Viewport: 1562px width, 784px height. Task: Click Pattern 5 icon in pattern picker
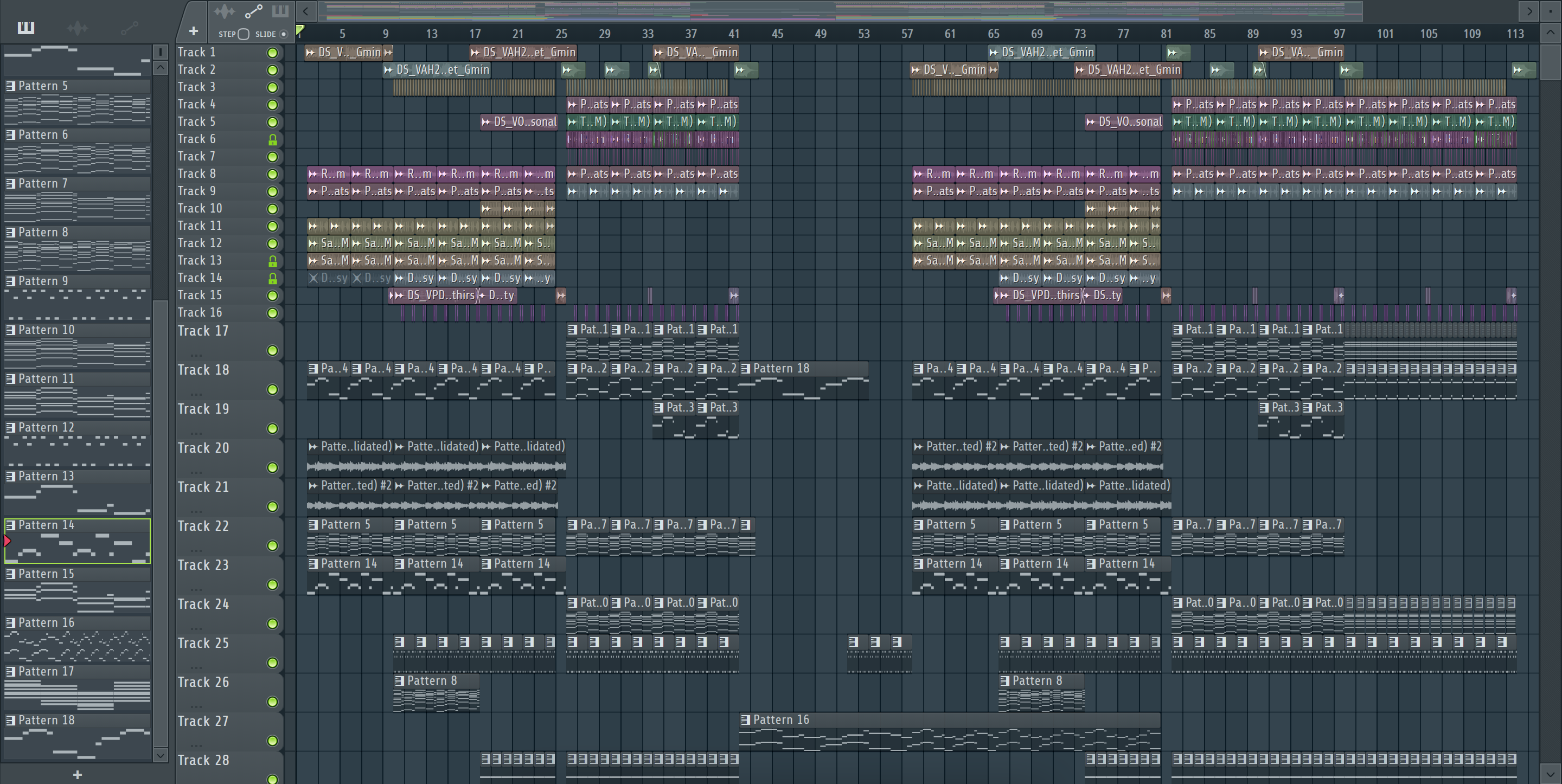tap(10, 86)
